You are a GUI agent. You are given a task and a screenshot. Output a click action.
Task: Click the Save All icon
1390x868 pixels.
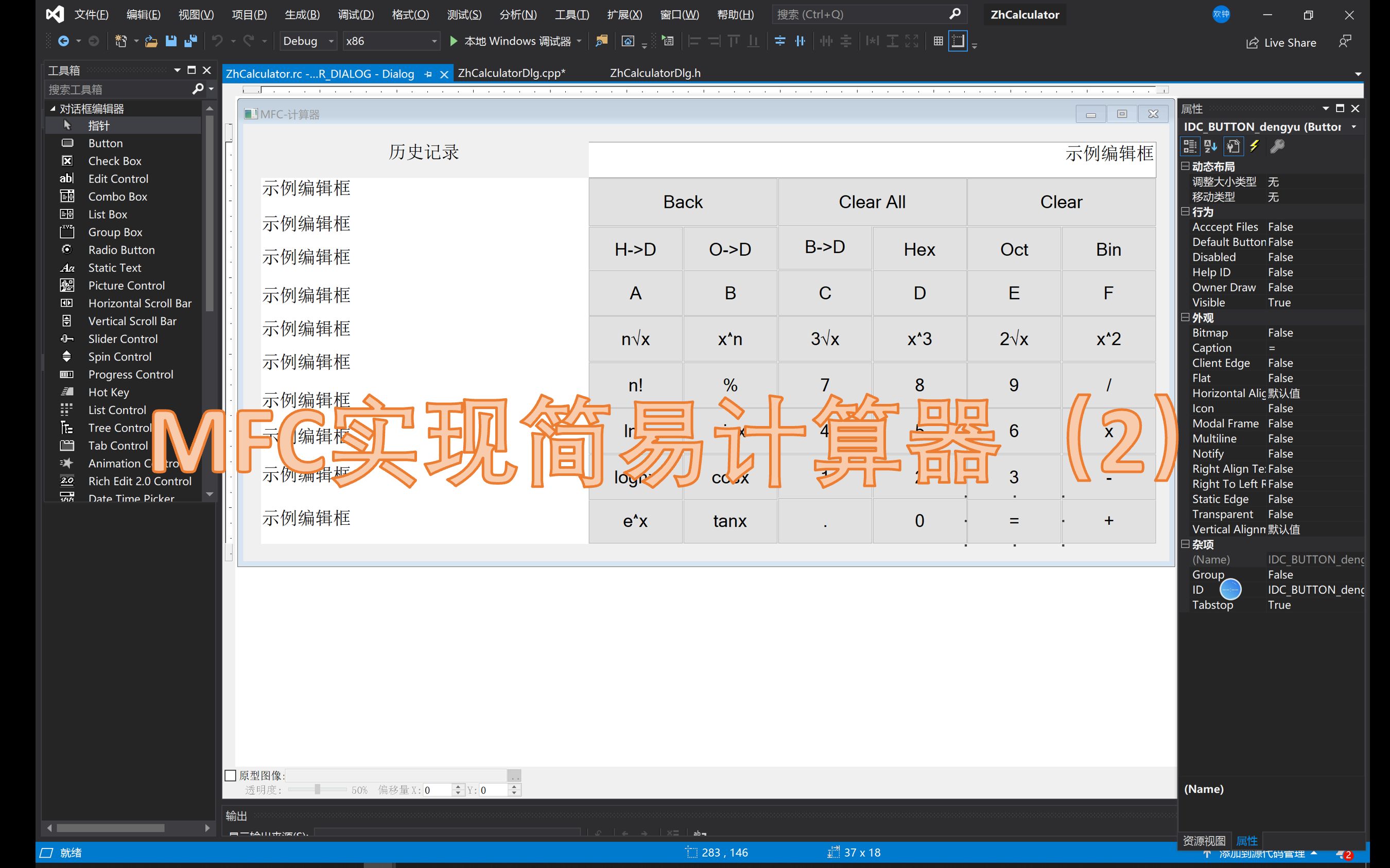(190, 41)
